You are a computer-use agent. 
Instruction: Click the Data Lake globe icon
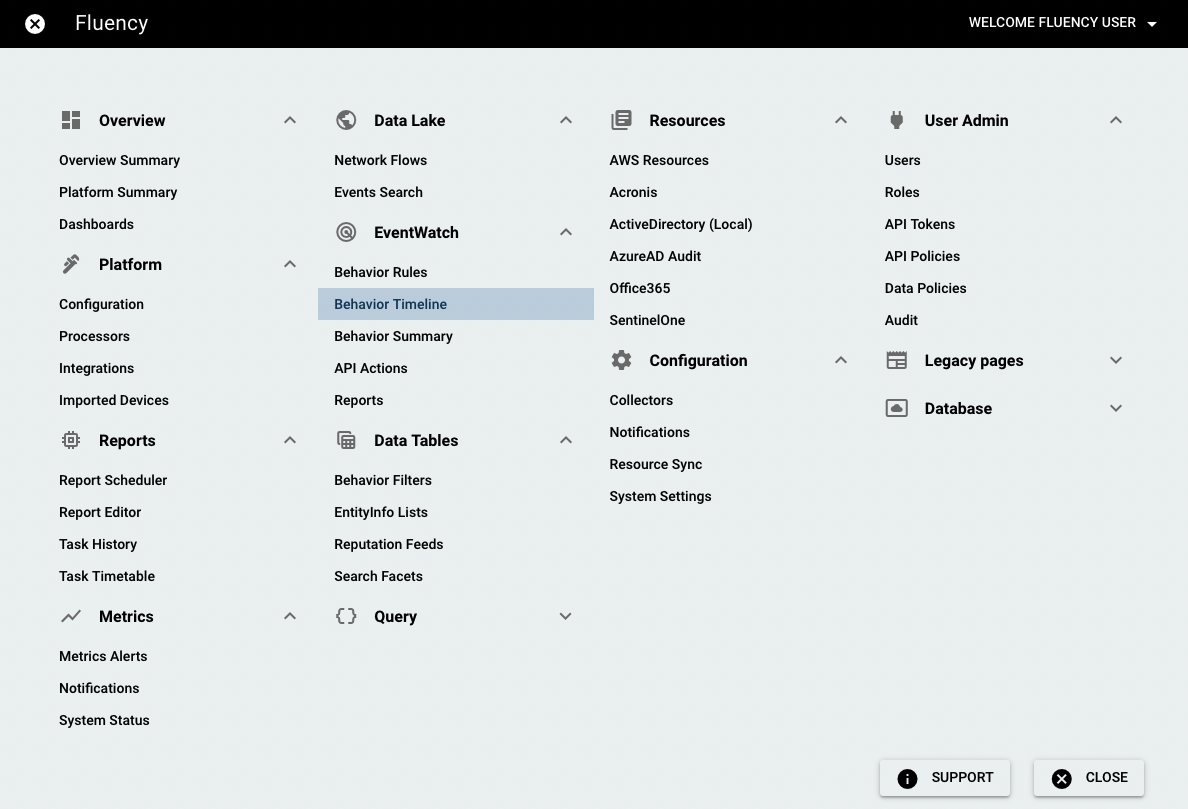(x=346, y=120)
